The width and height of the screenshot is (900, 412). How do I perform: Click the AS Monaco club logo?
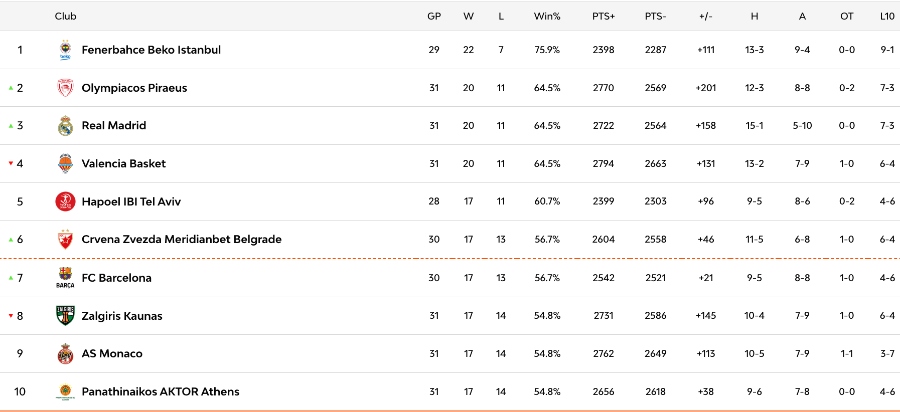click(x=65, y=354)
